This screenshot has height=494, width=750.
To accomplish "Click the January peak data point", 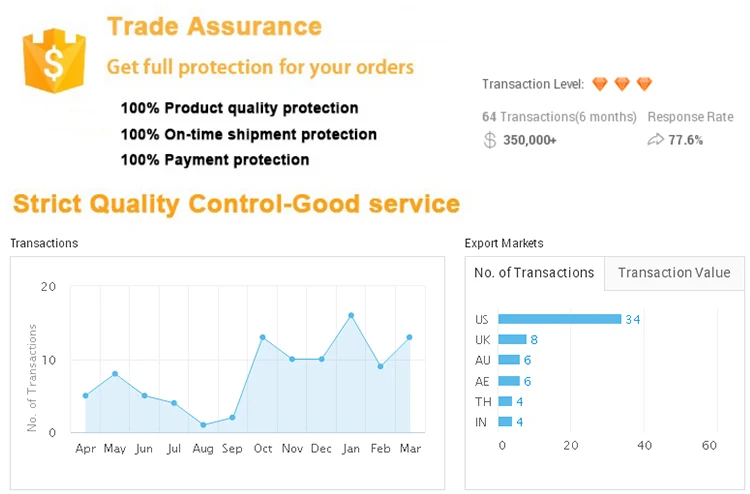I will pyautogui.click(x=351, y=316).
